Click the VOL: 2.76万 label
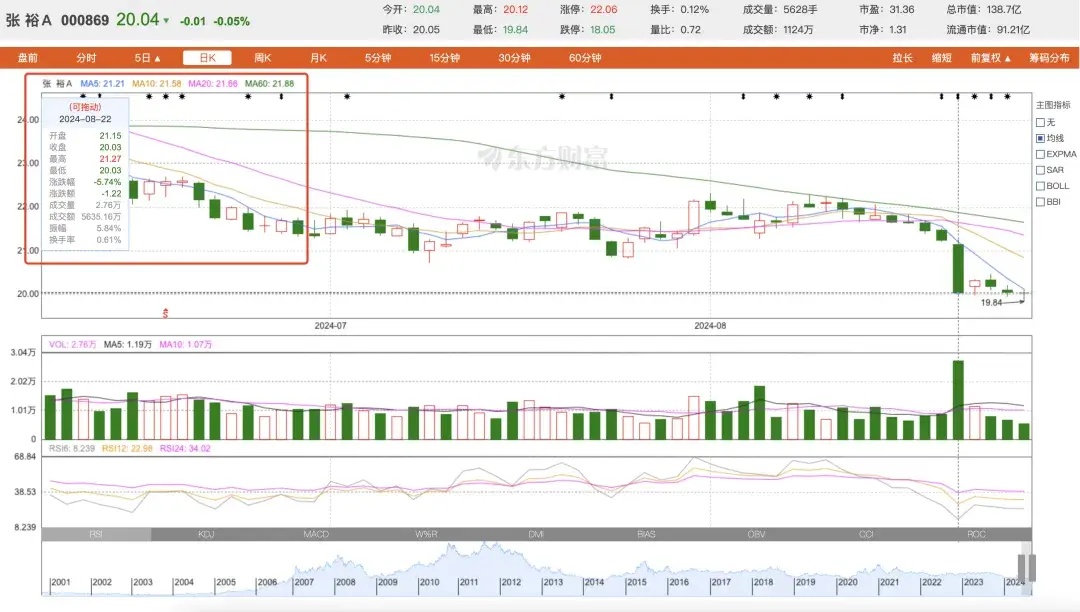Viewport: 1080px width, 612px height. [x=73, y=344]
